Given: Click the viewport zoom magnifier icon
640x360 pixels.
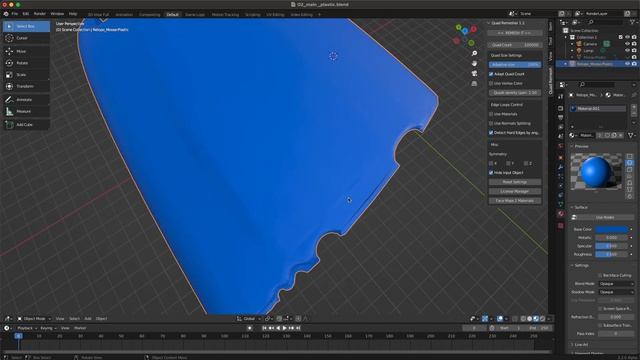Looking at the screenshot, I should [474, 53].
